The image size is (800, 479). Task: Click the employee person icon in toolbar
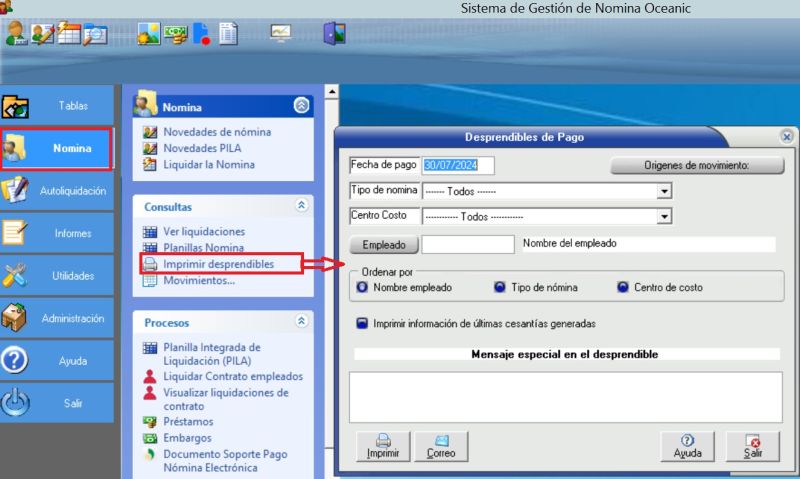coord(15,34)
